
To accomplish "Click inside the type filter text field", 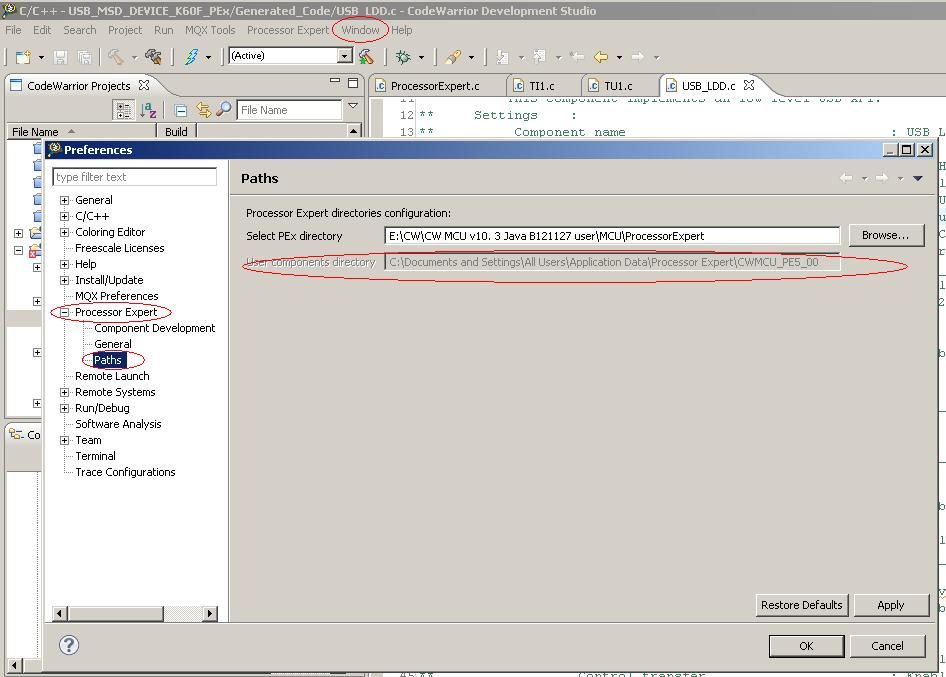I will [x=135, y=176].
